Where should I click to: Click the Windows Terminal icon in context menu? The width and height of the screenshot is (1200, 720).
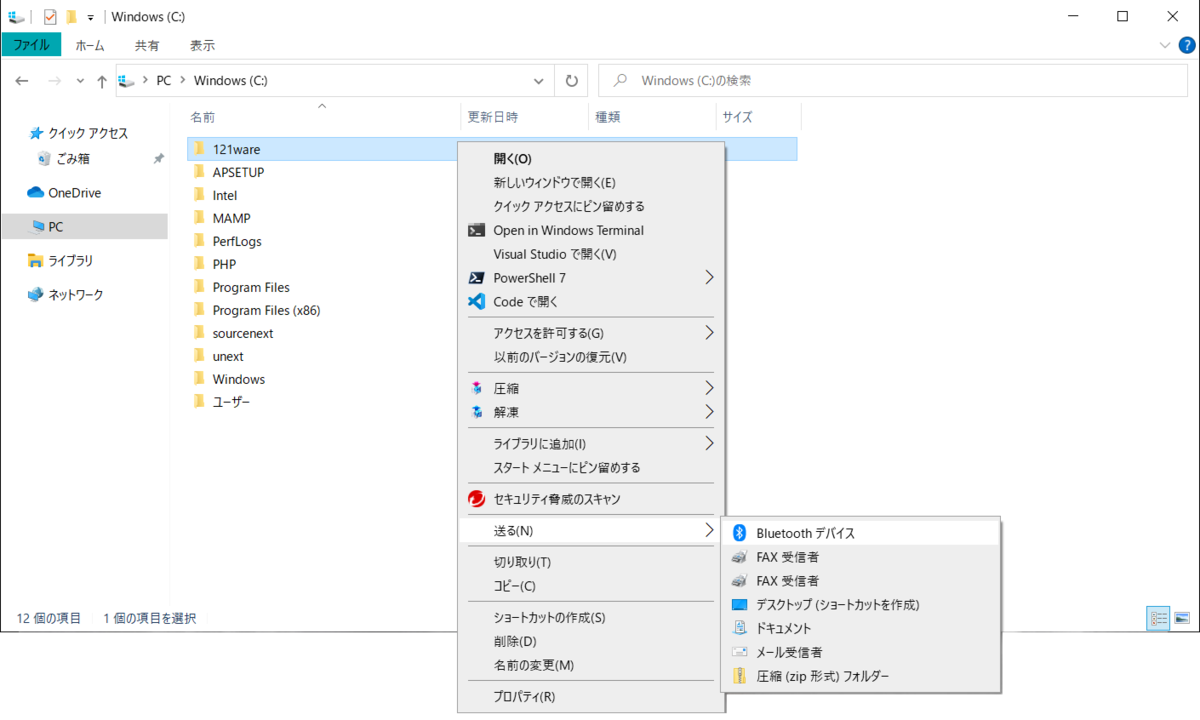pyautogui.click(x=476, y=230)
